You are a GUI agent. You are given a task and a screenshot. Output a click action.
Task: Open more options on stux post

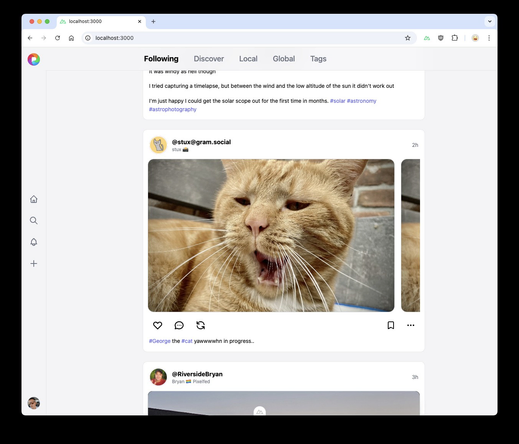tap(411, 325)
